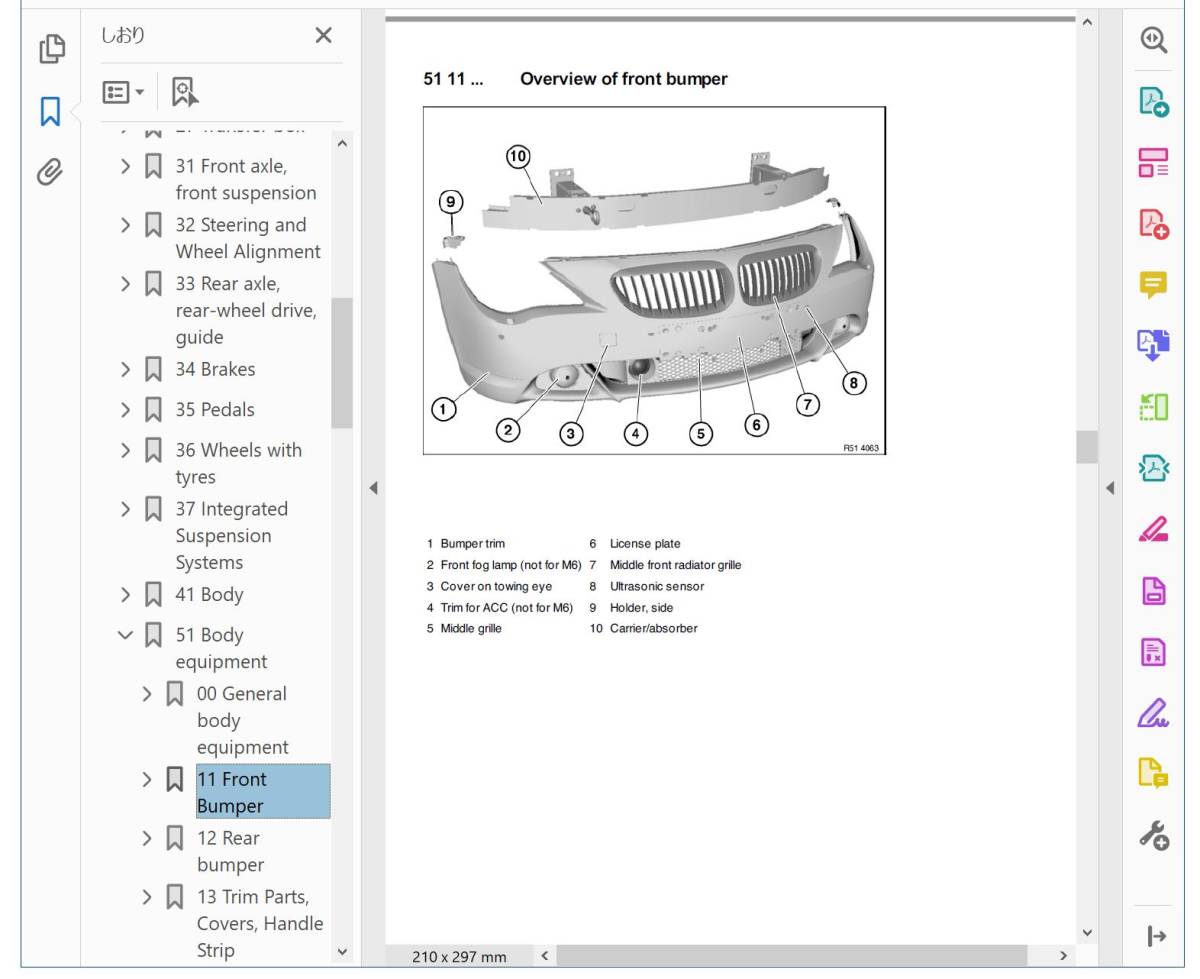Image resolution: width=1200 pixels, height=979 pixels.
Task: Open the Organize Pages tool
Action: click(1154, 407)
